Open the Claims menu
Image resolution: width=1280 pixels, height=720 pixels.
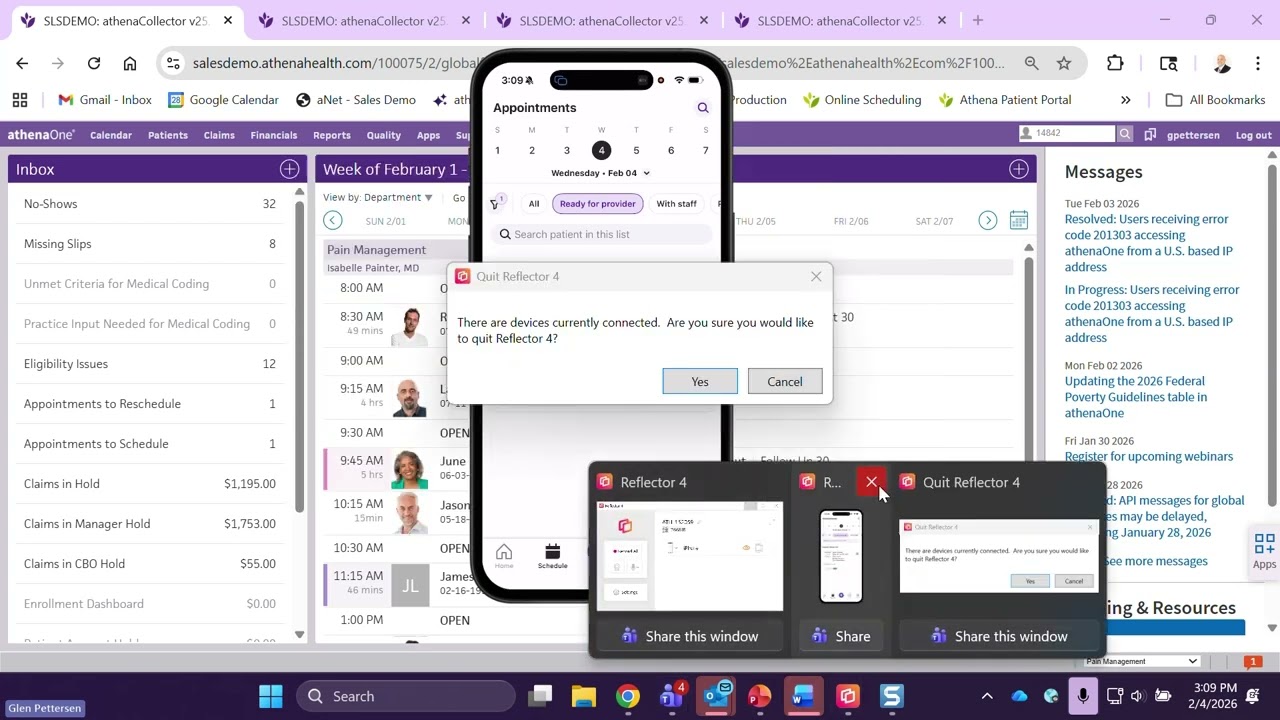[219, 135]
